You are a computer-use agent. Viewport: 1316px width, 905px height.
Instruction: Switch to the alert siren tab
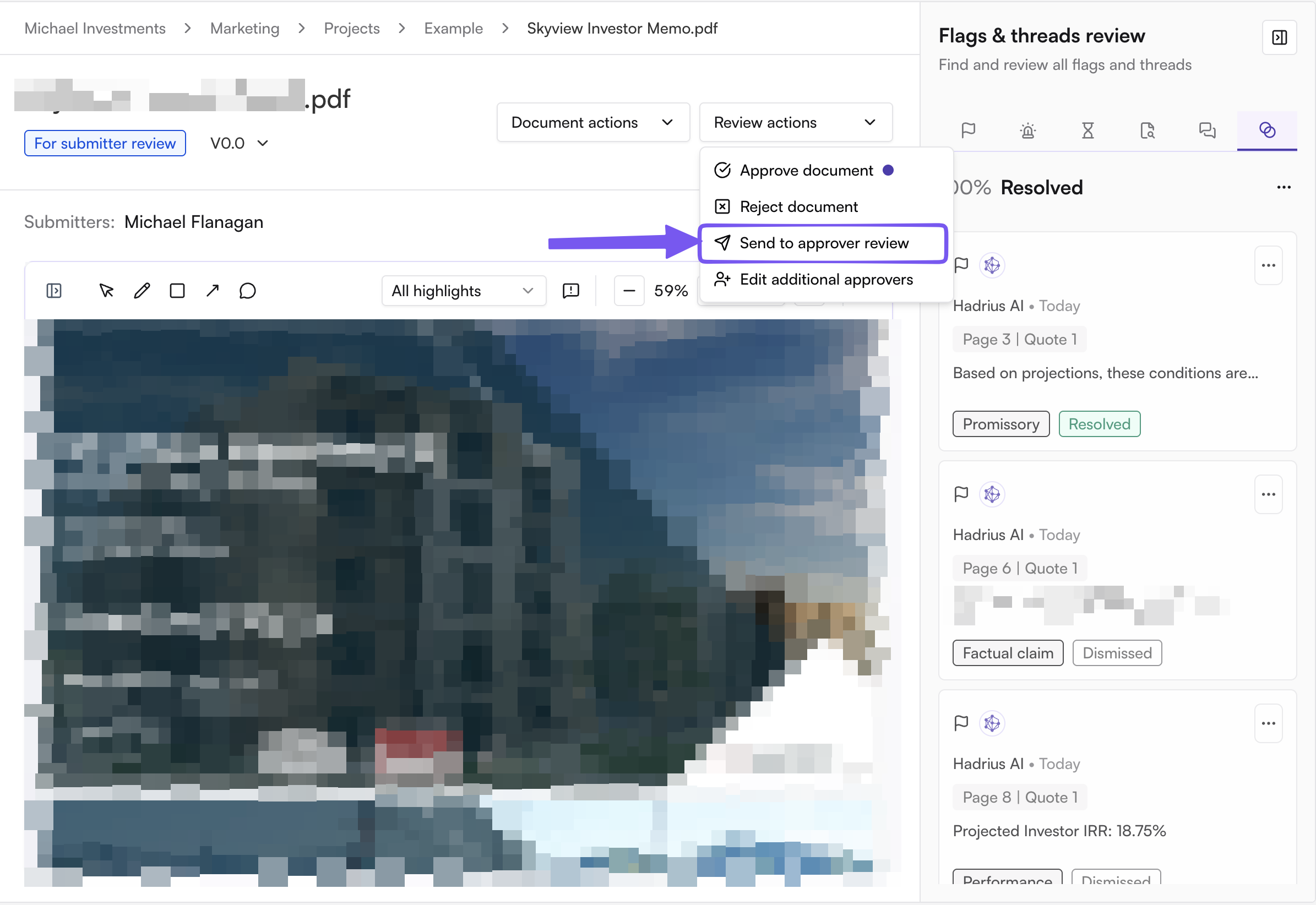1028,130
